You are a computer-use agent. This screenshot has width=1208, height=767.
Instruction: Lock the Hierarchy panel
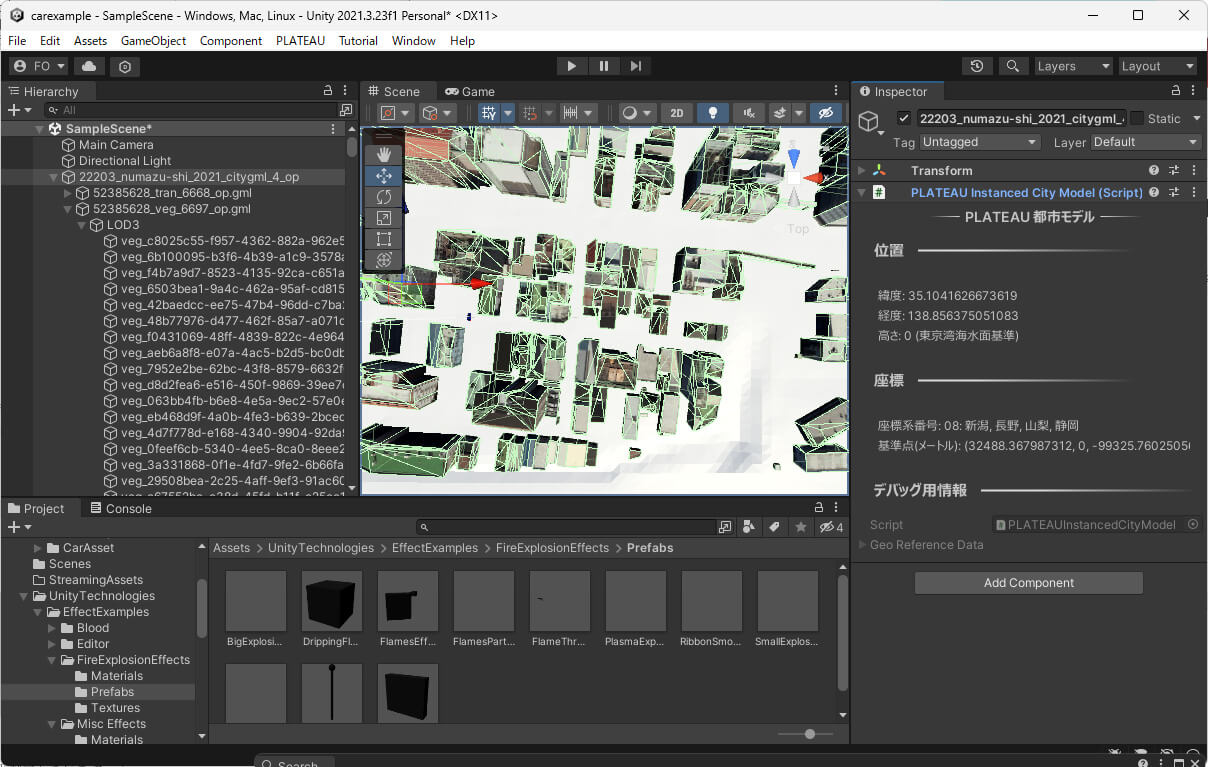[328, 91]
